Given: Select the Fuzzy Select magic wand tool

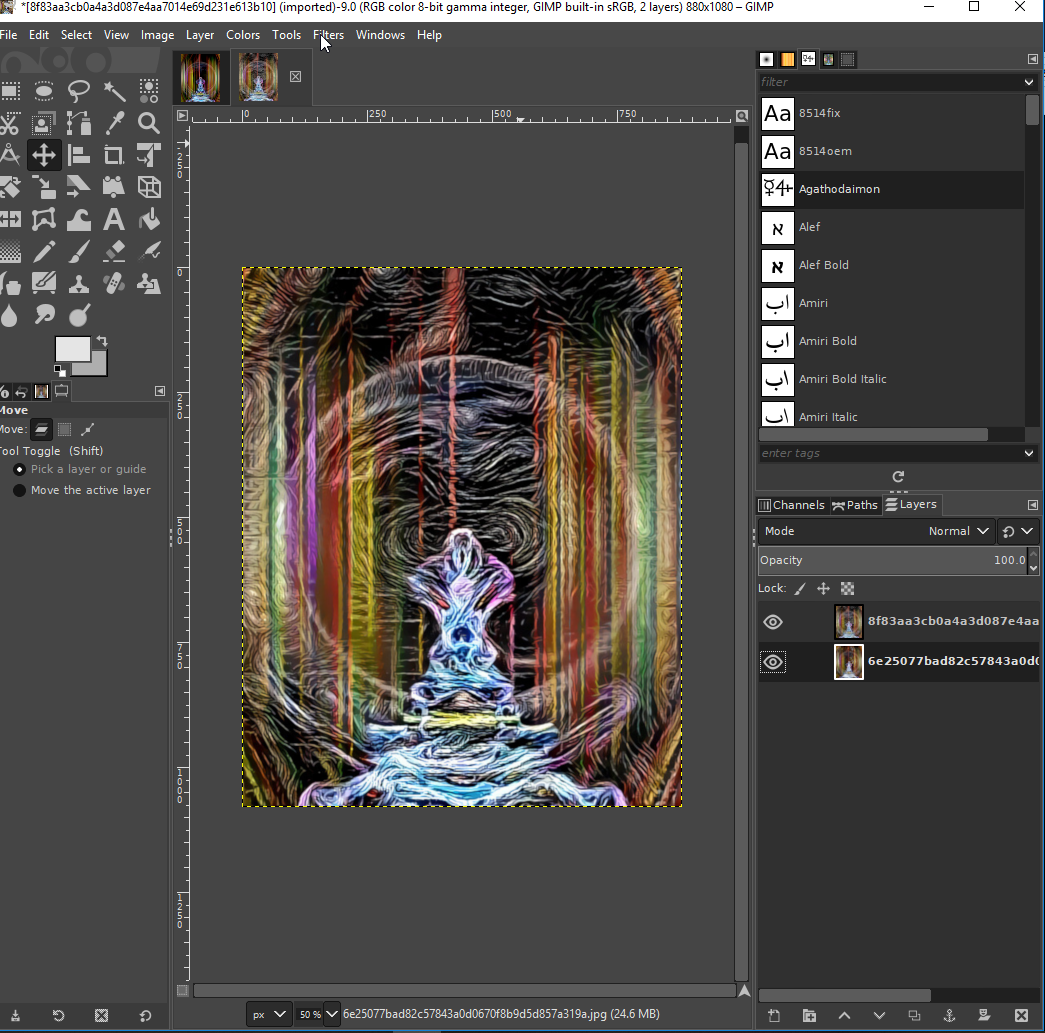Looking at the screenshot, I should (x=114, y=92).
